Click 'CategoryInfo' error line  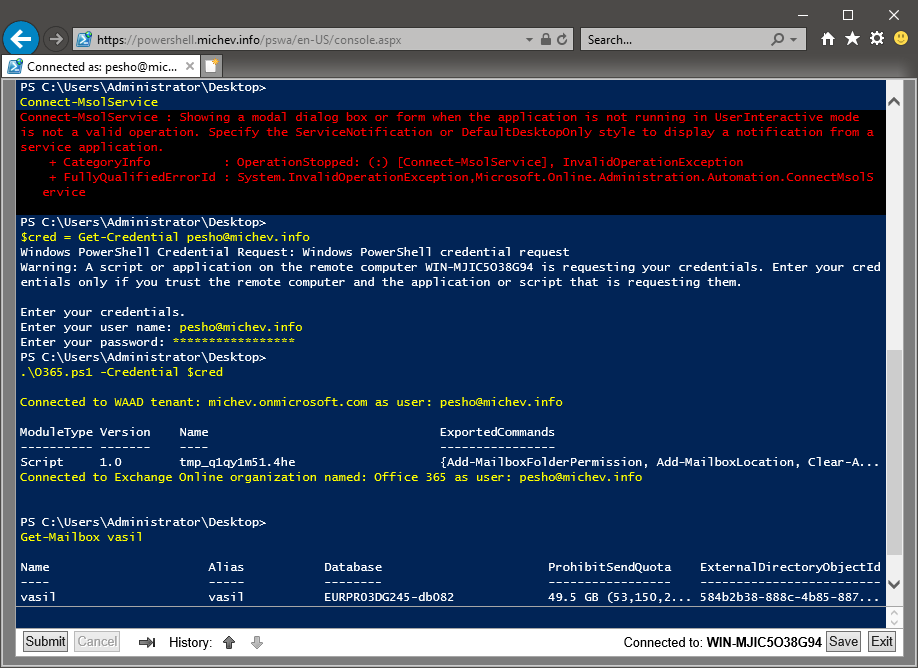(x=396, y=162)
